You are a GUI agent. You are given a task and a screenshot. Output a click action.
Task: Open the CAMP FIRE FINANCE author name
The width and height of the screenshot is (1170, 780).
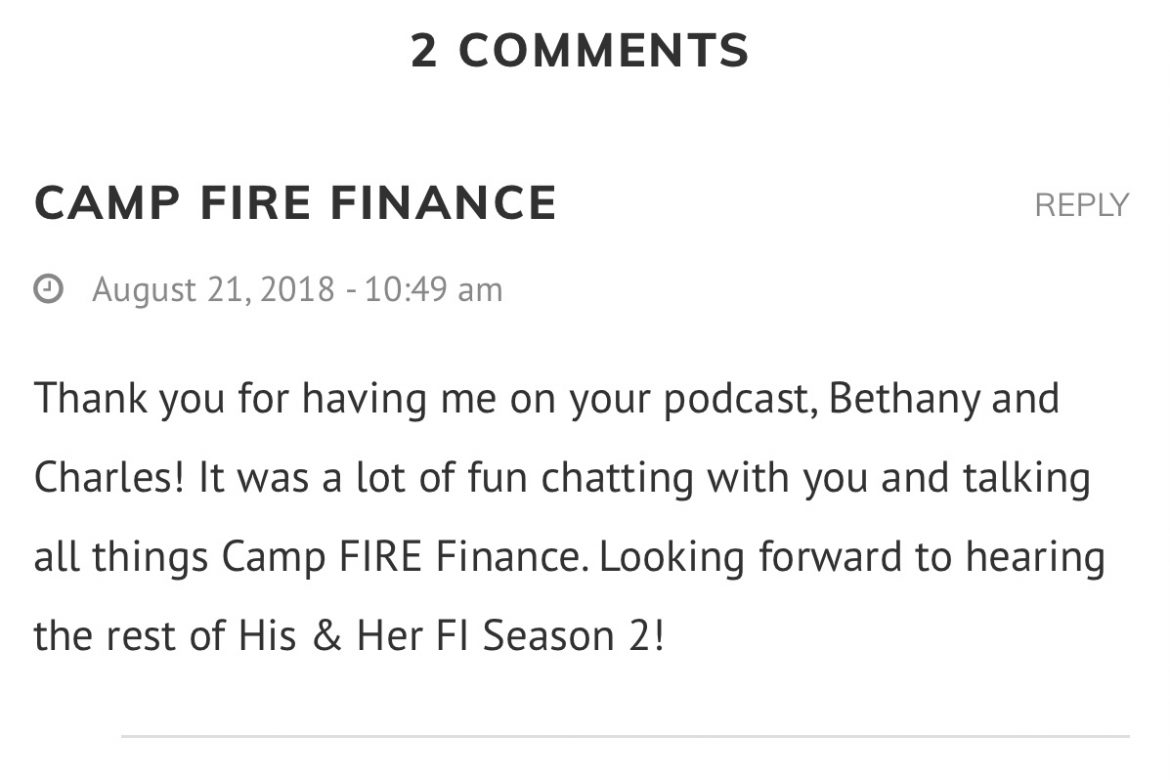point(295,203)
